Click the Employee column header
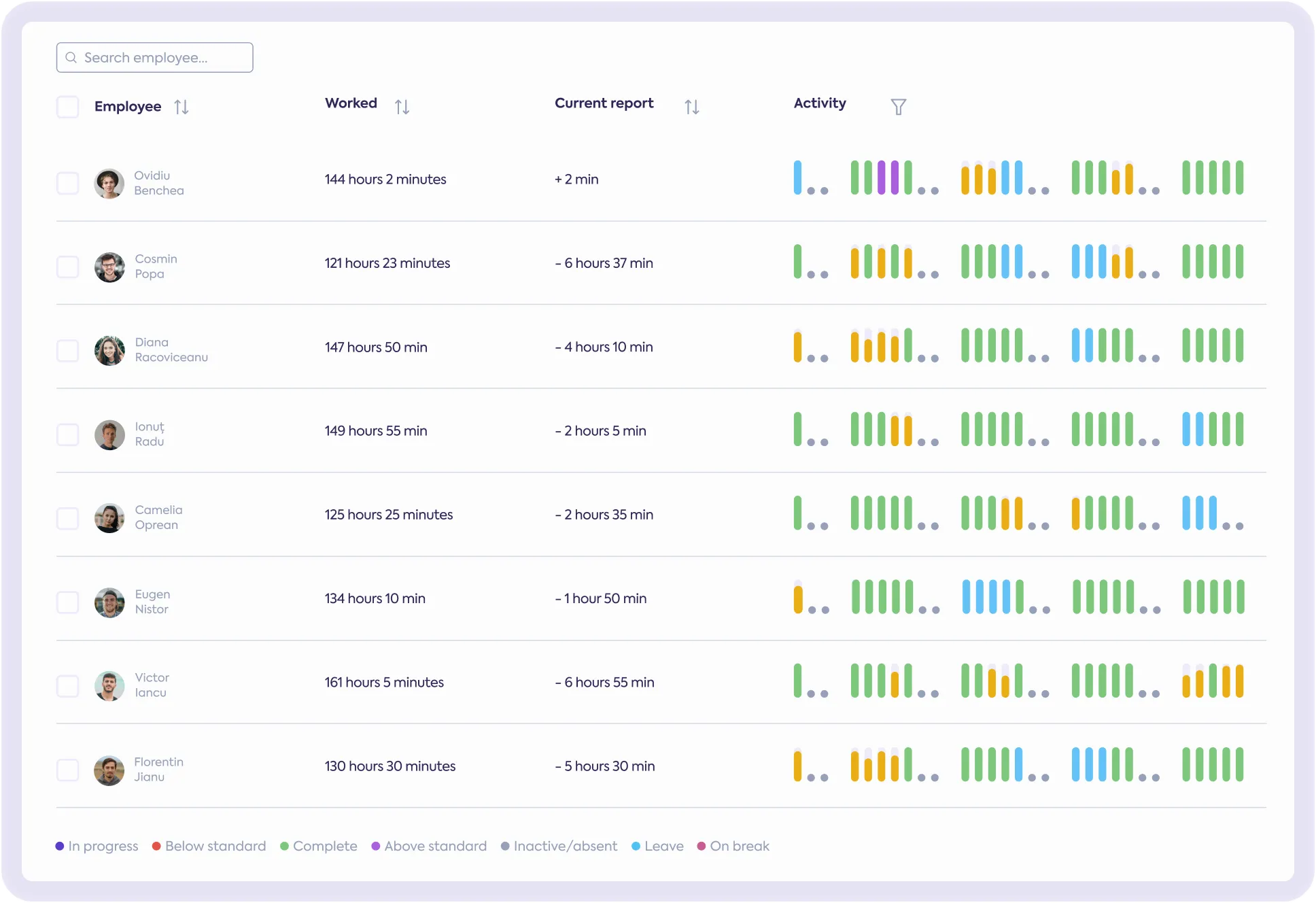The height and width of the screenshot is (903, 1316). point(128,107)
